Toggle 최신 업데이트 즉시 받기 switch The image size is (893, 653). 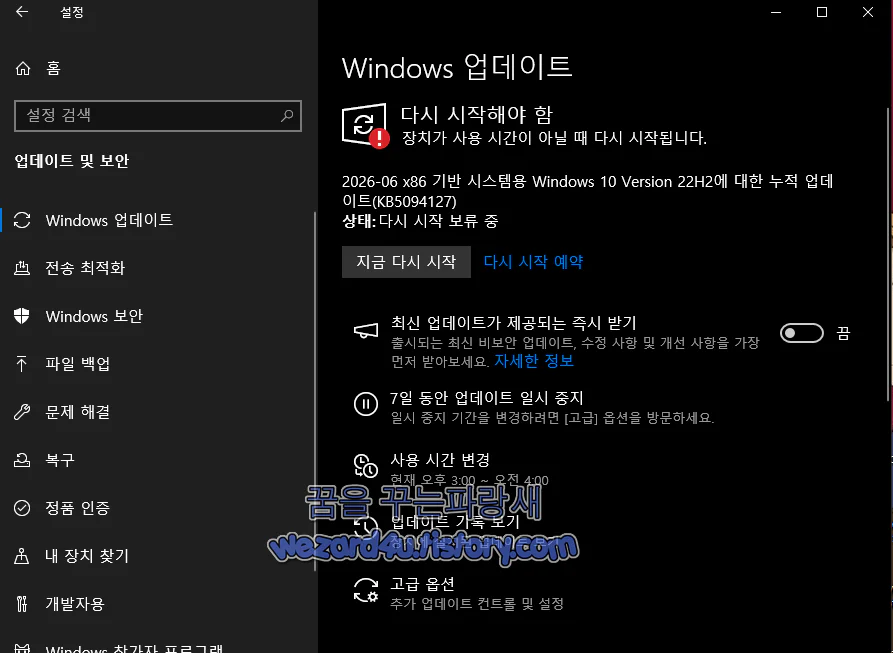[x=801, y=333]
